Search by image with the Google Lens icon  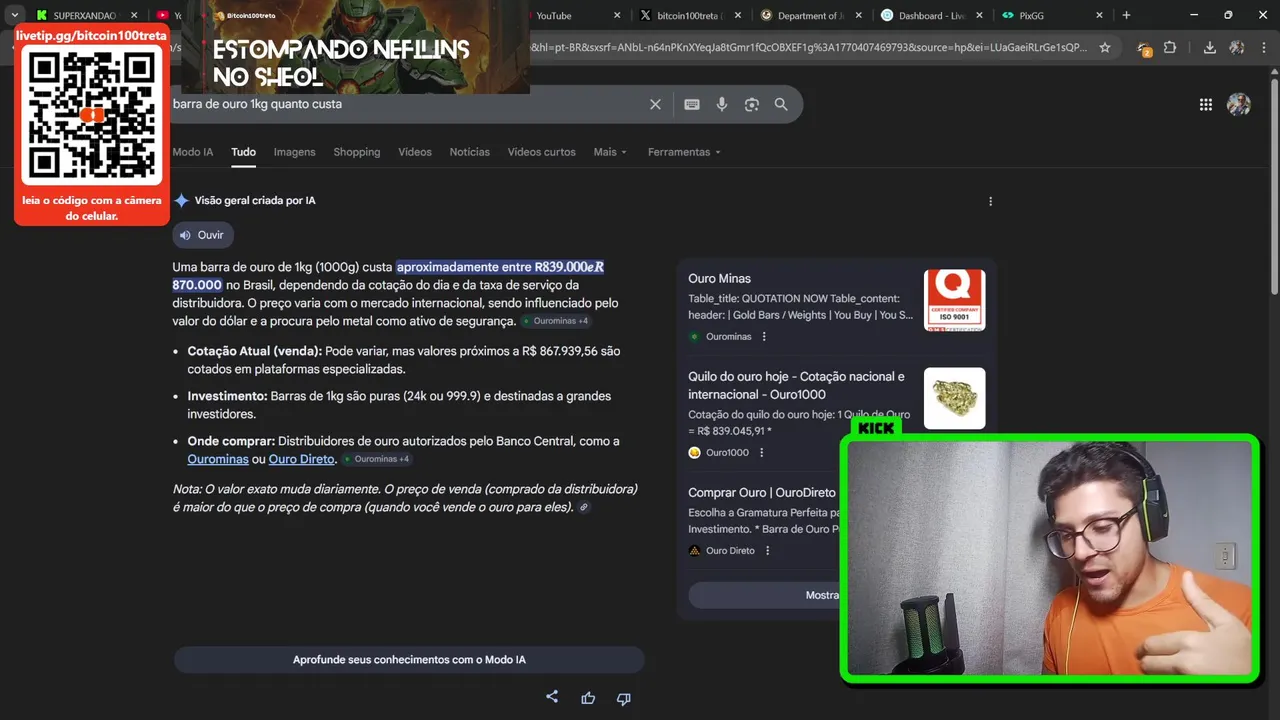(x=751, y=104)
